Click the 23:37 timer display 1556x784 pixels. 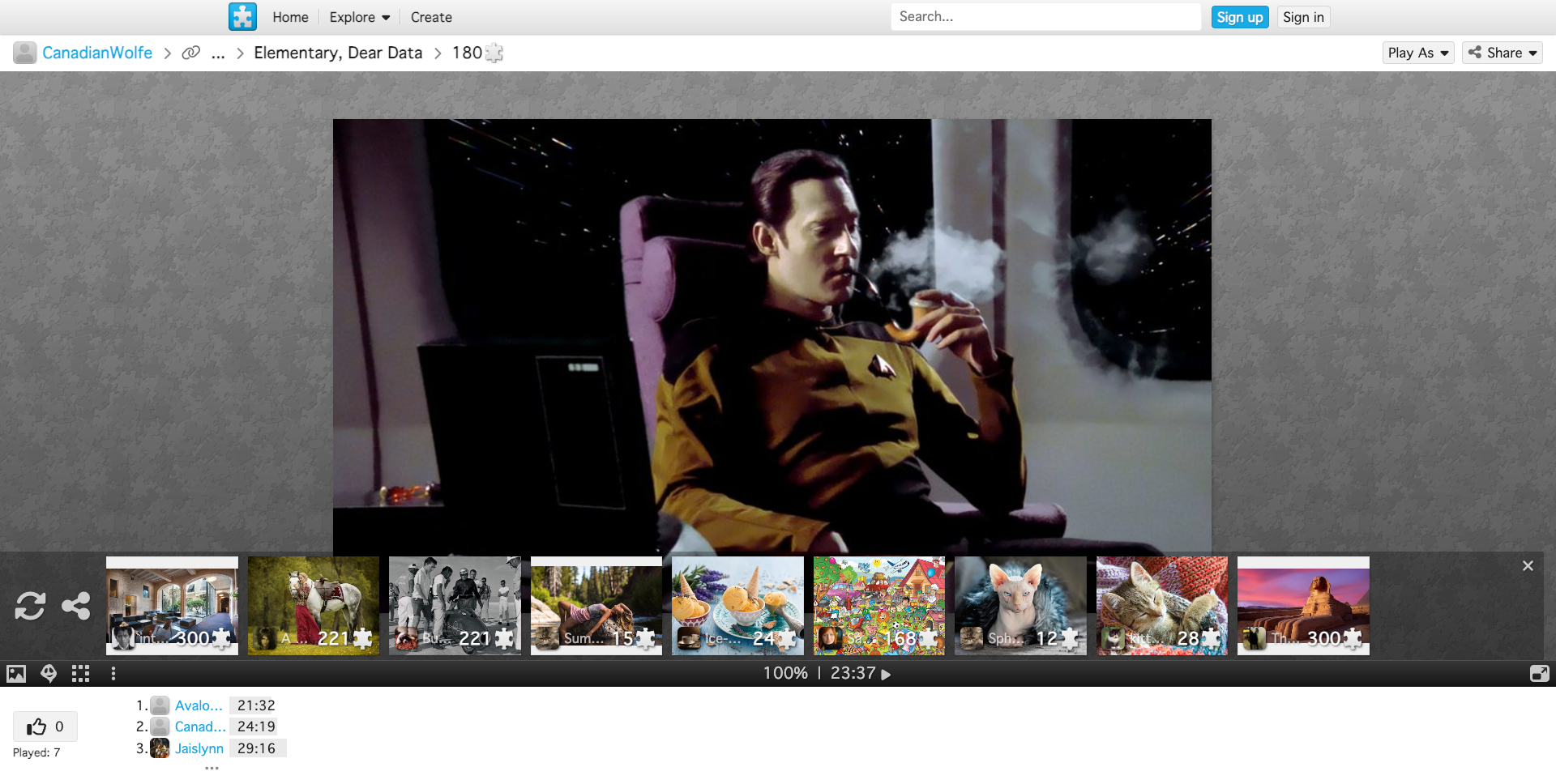(x=853, y=673)
